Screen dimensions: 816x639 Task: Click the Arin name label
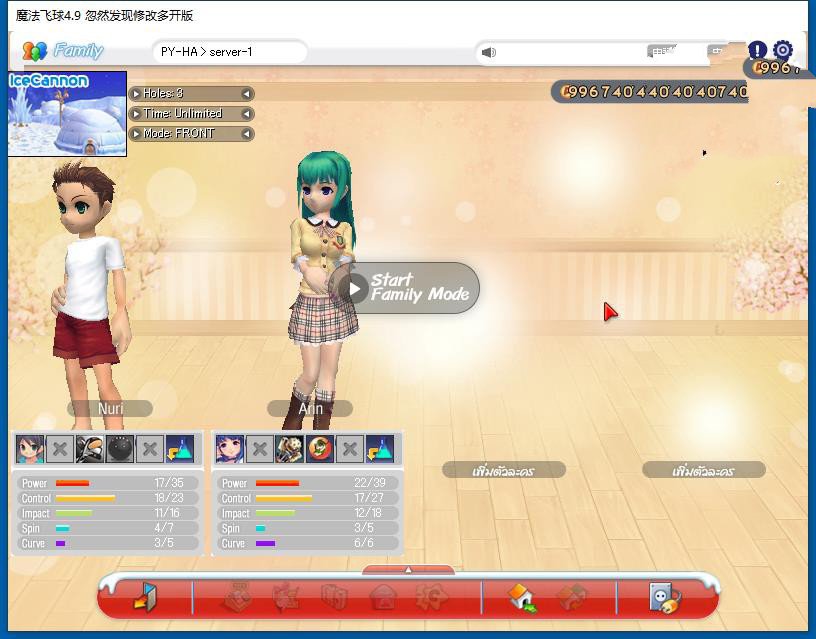[310, 408]
